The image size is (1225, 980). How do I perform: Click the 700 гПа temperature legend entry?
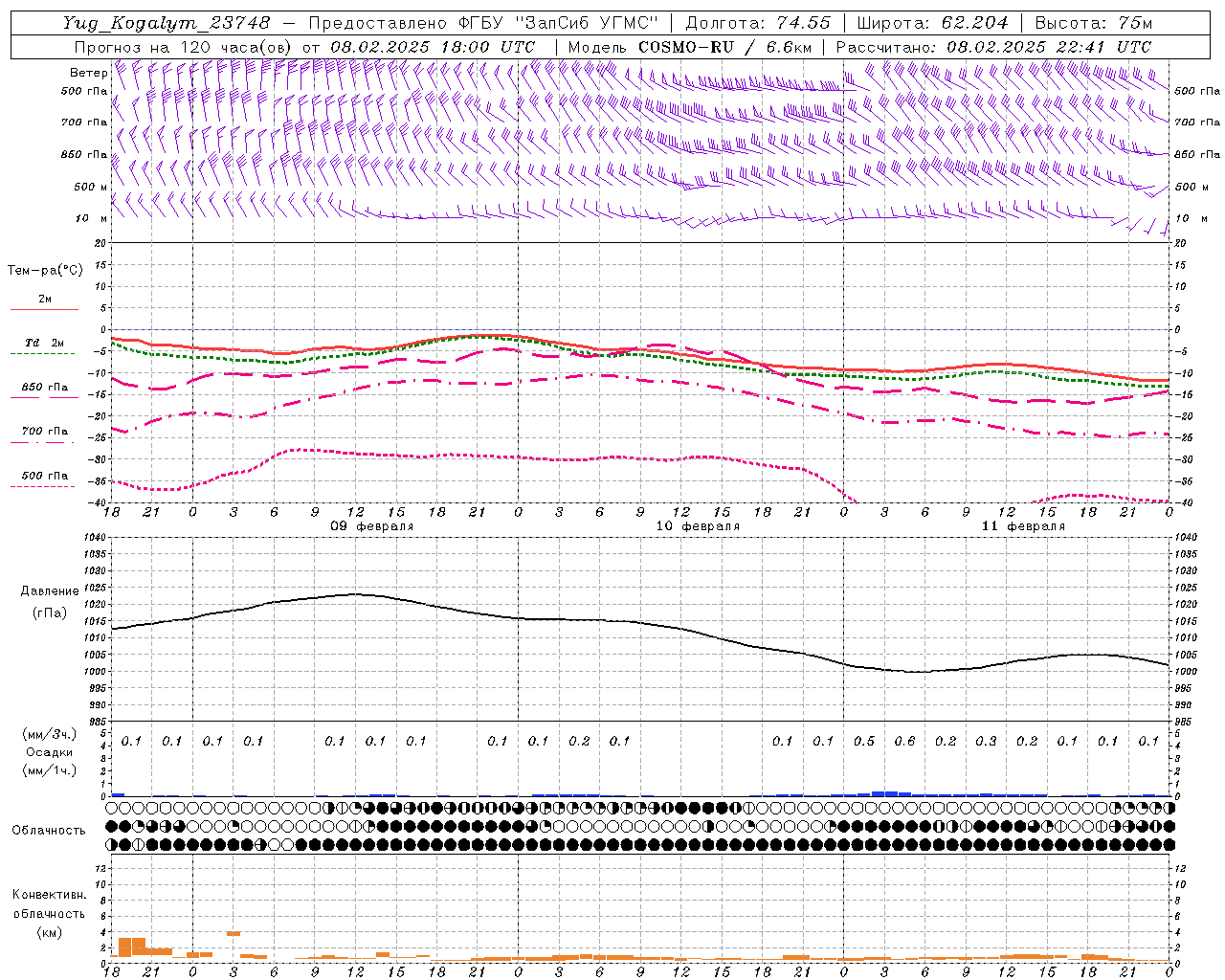tap(44, 432)
